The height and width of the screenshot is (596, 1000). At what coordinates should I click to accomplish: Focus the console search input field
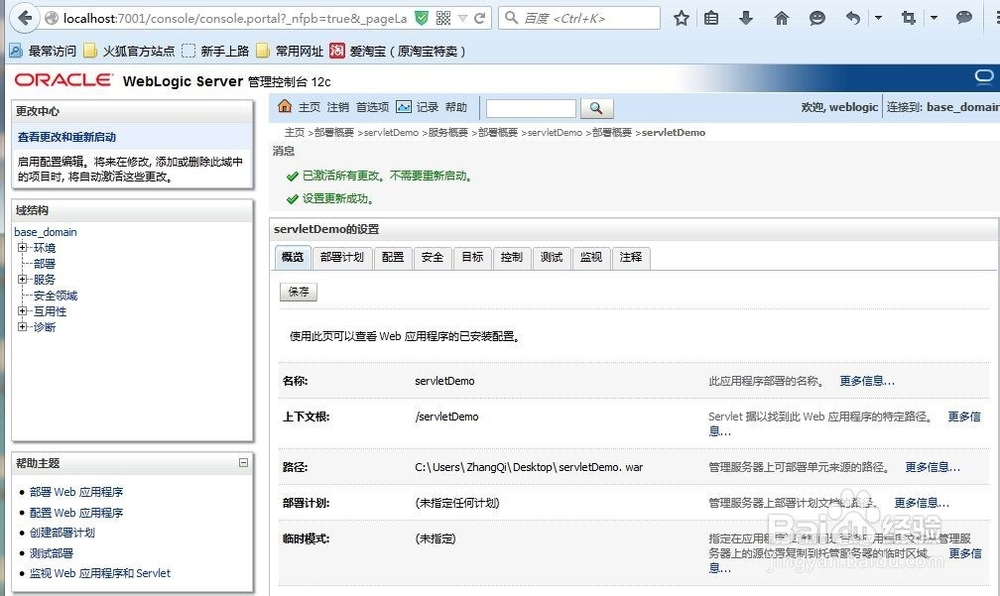(x=531, y=108)
